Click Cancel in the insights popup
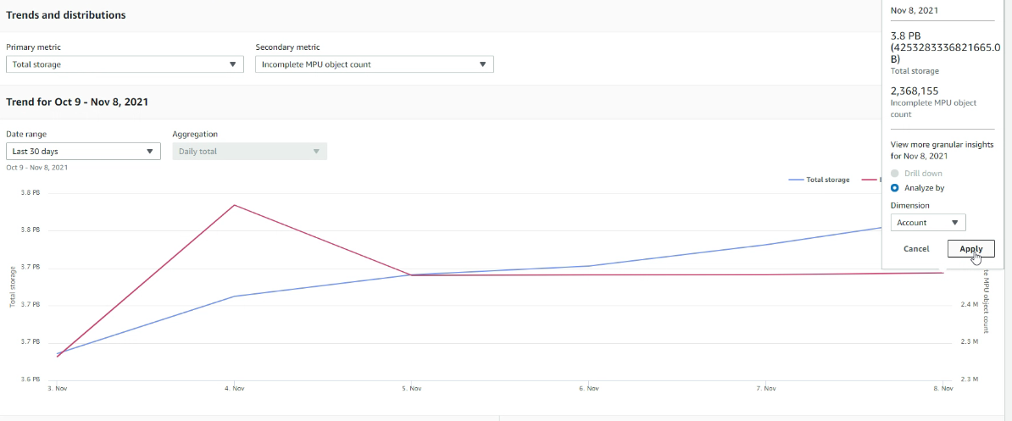This screenshot has height=421, width=1012. point(916,249)
